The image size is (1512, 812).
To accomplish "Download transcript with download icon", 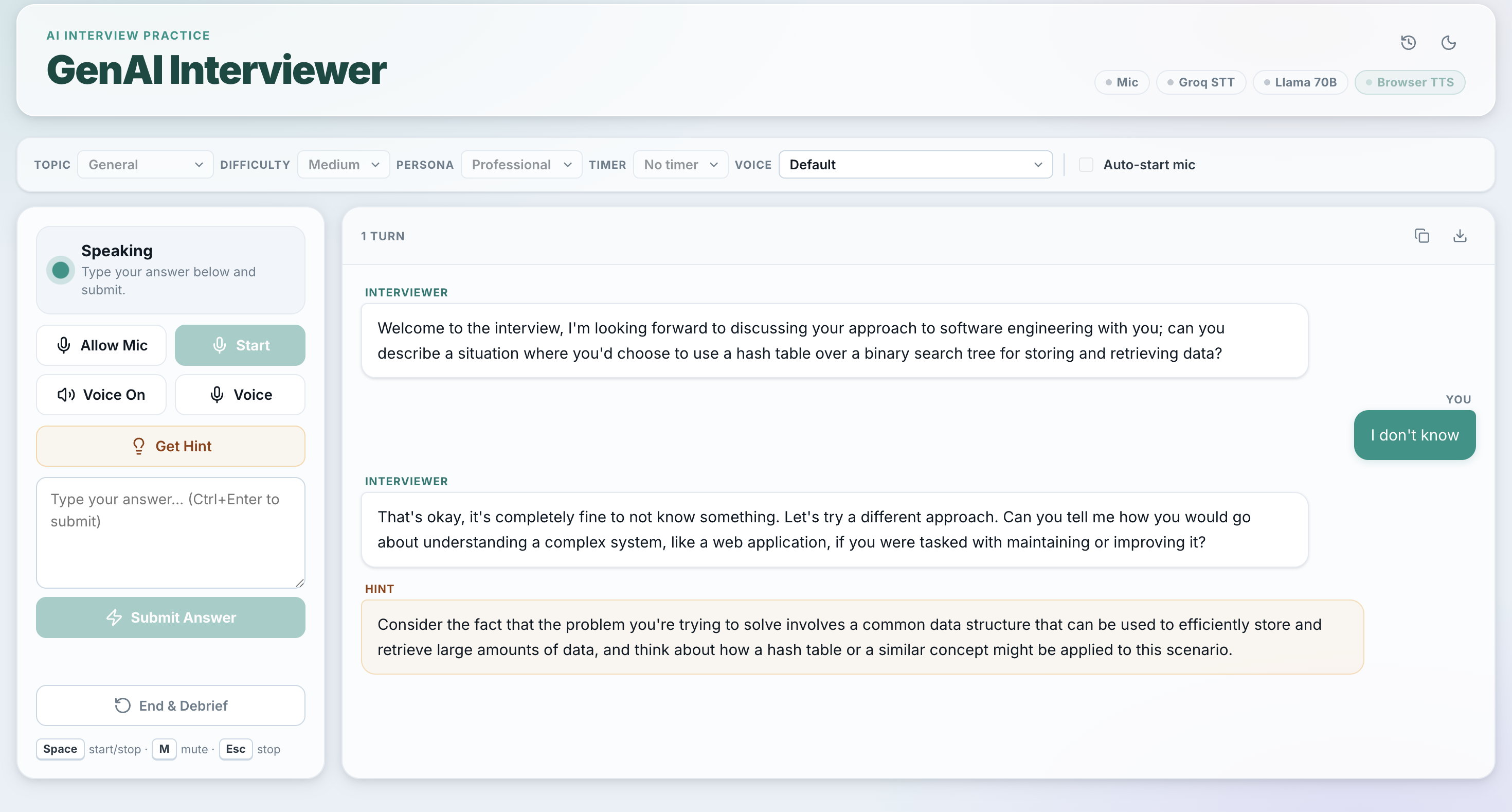I will pyautogui.click(x=1460, y=236).
